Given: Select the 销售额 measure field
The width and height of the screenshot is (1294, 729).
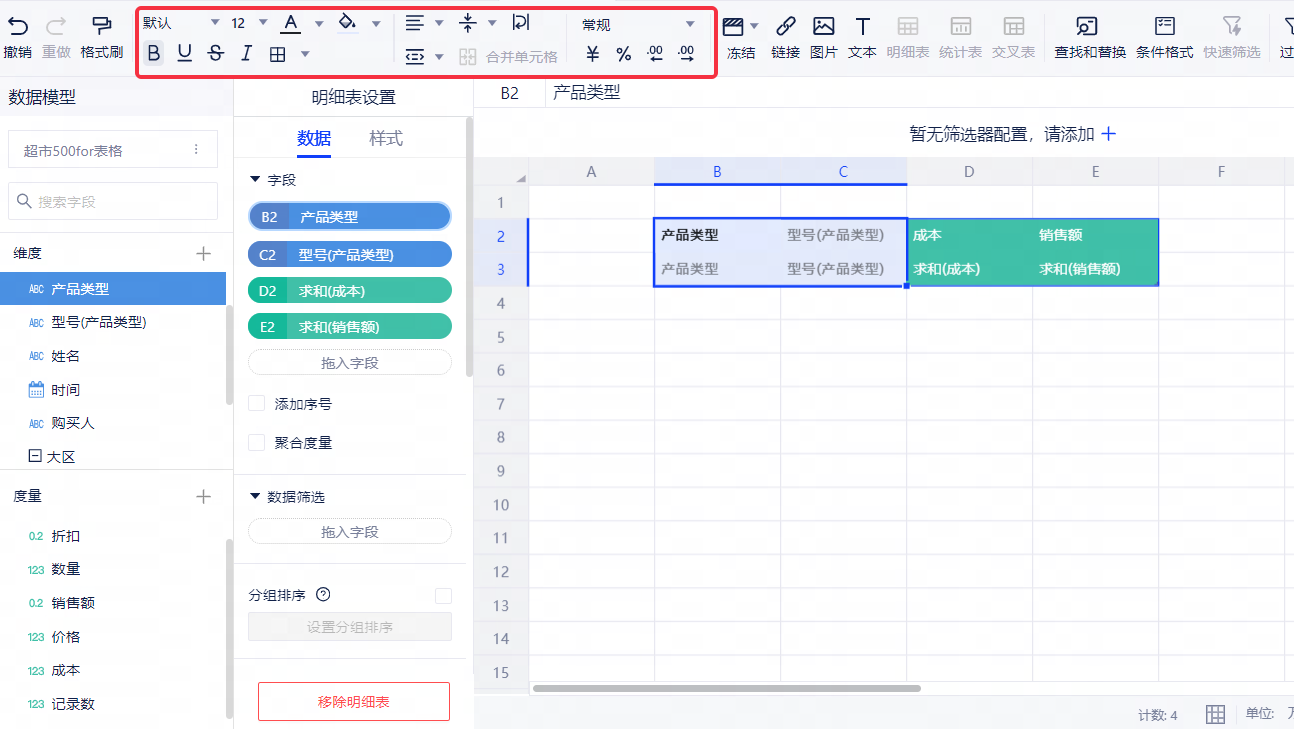Looking at the screenshot, I should (x=73, y=603).
